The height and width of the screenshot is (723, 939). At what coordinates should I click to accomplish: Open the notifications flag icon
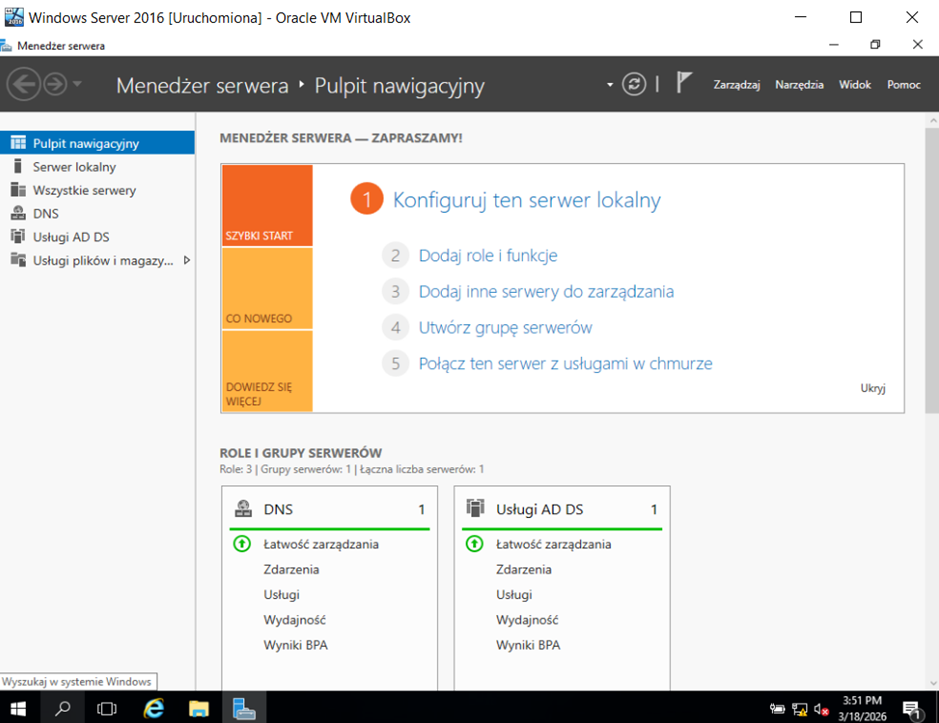point(684,84)
